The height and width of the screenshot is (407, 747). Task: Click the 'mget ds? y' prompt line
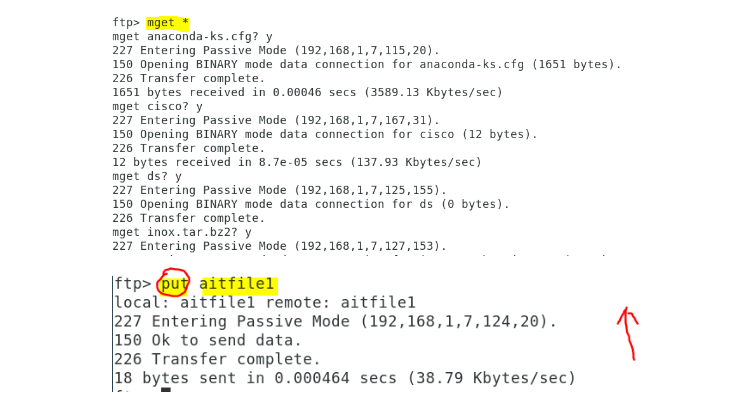click(x=147, y=176)
